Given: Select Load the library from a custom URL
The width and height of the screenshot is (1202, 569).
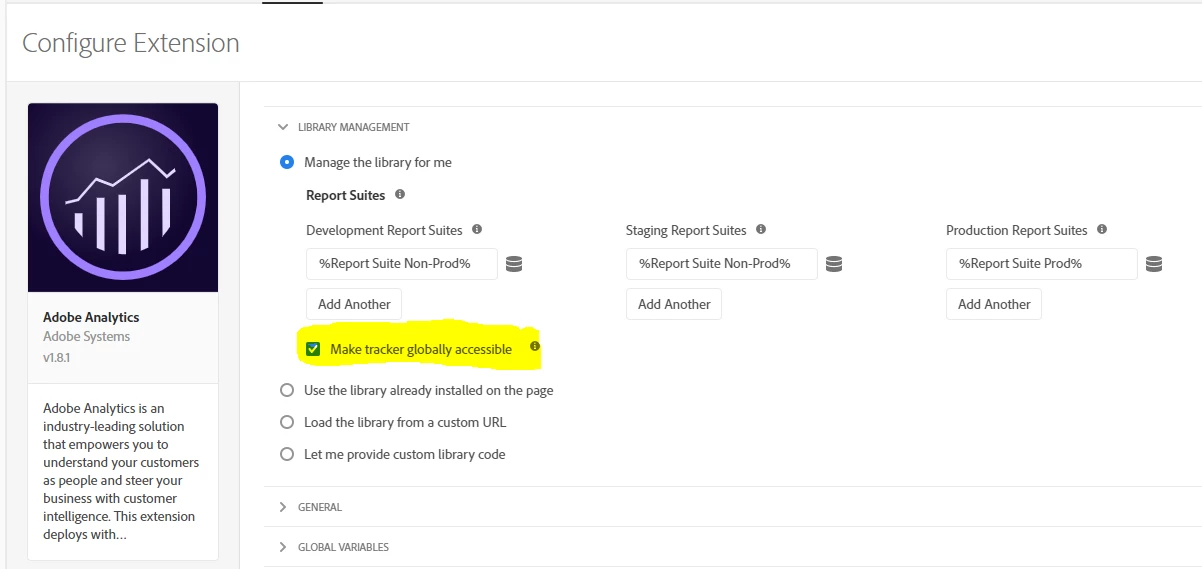Looking at the screenshot, I should click(x=287, y=422).
